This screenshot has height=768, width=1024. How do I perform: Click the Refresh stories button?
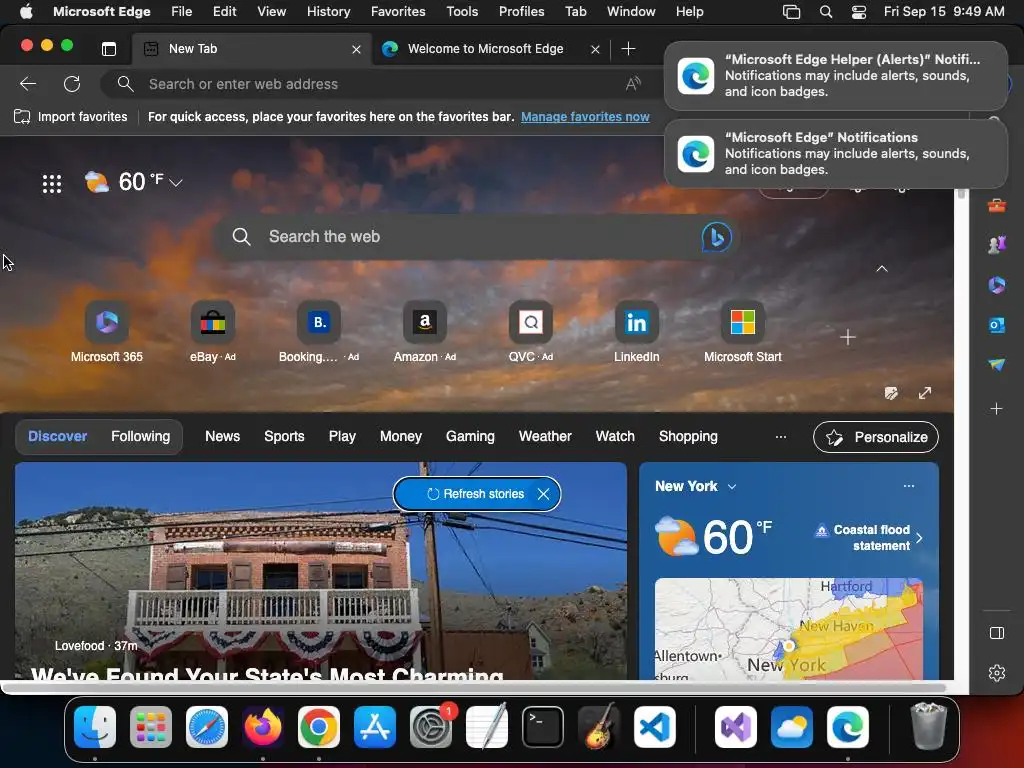coord(475,494)
